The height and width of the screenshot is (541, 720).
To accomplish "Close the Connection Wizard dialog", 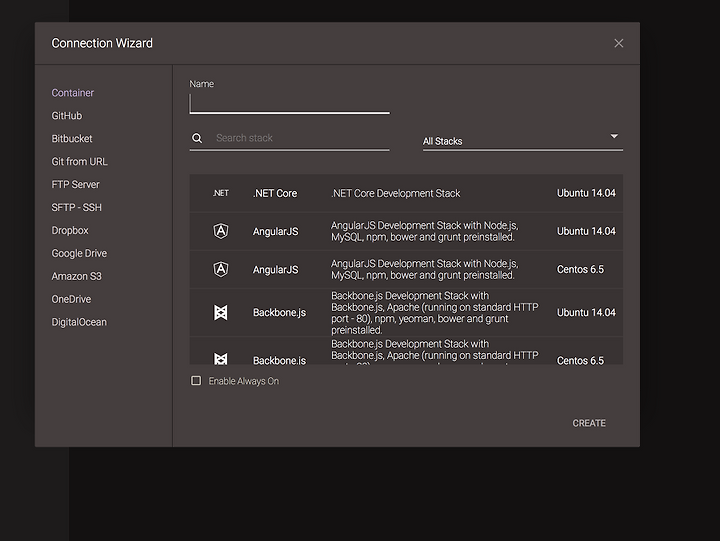I will 619,43.
